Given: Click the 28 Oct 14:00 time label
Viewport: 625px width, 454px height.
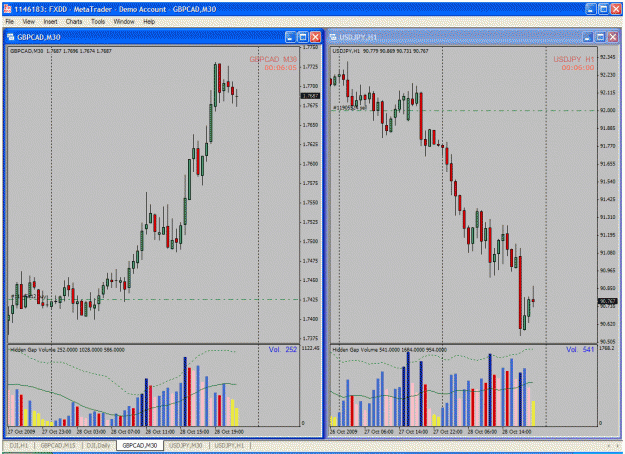Looking at the screenshot, I should 517,432.
